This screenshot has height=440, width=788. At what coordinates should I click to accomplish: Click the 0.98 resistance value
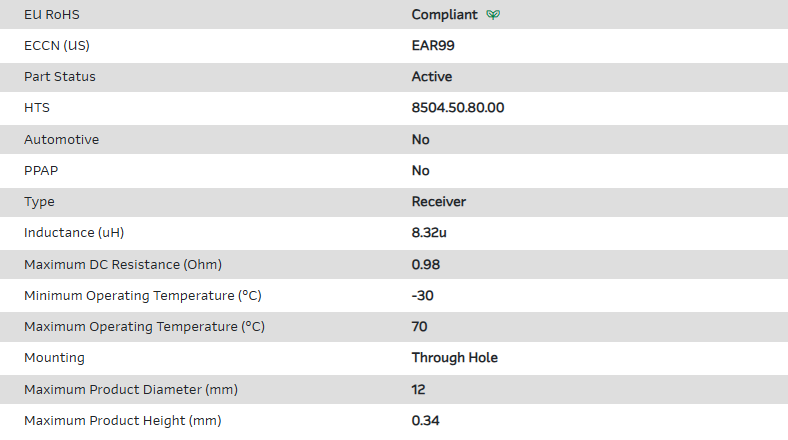[426, 265]
